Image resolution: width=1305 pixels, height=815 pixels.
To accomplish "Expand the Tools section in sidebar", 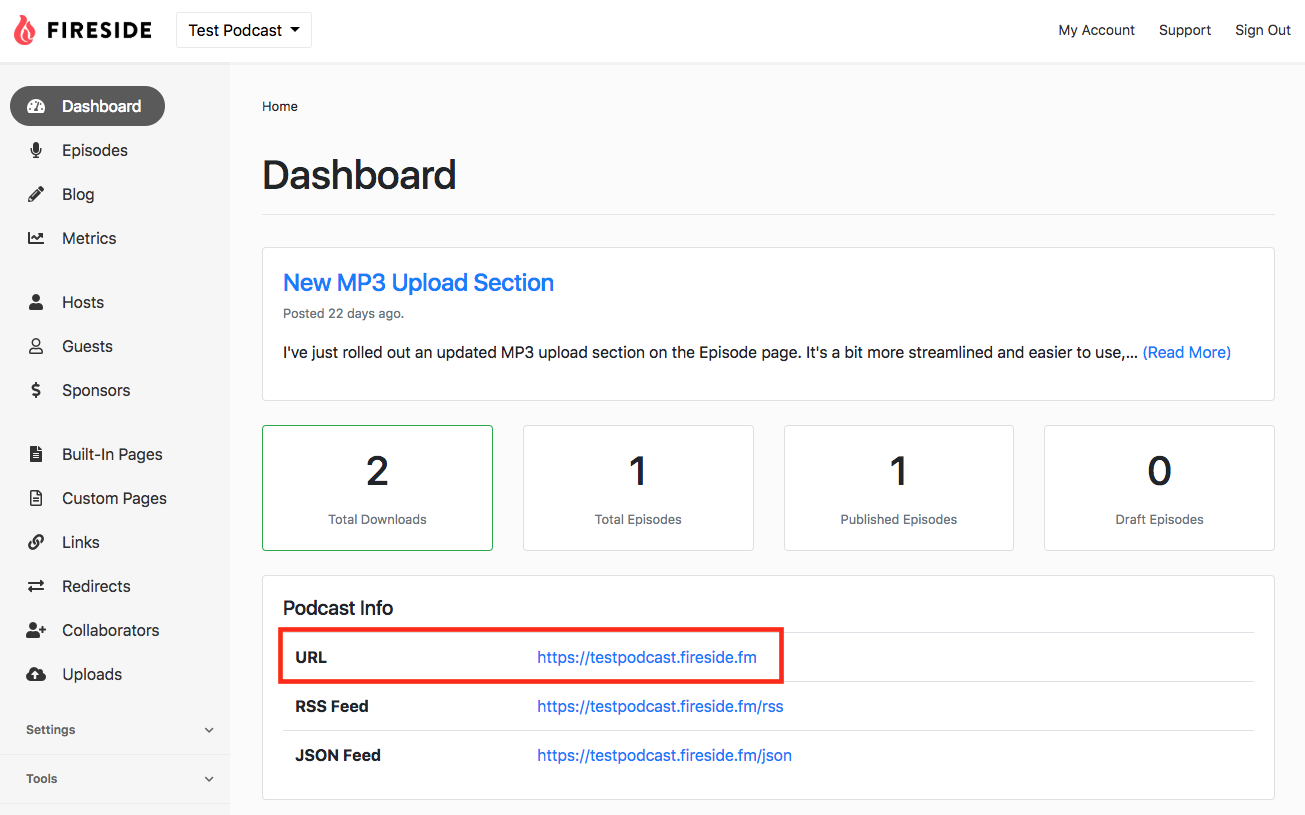I will click(x=120, y=779).
